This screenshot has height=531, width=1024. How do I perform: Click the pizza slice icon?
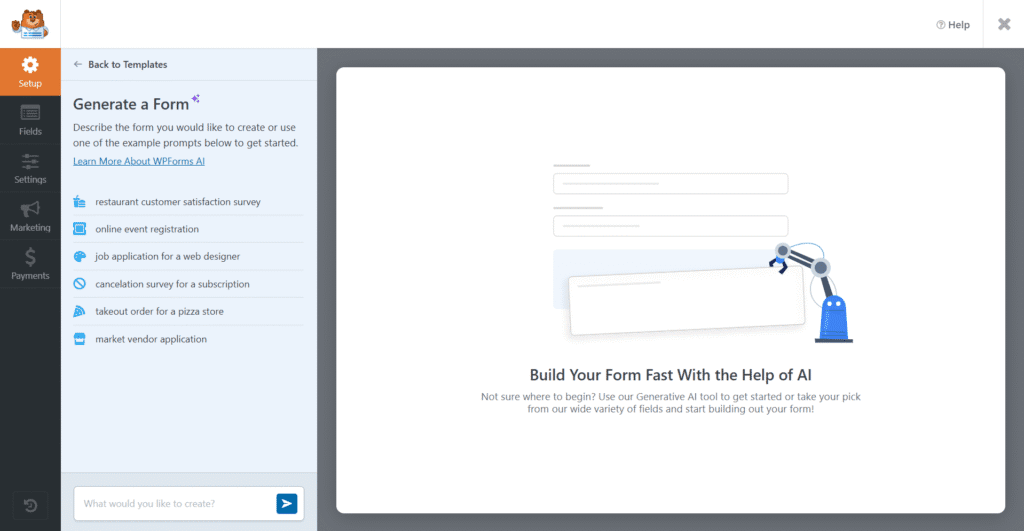80,311
